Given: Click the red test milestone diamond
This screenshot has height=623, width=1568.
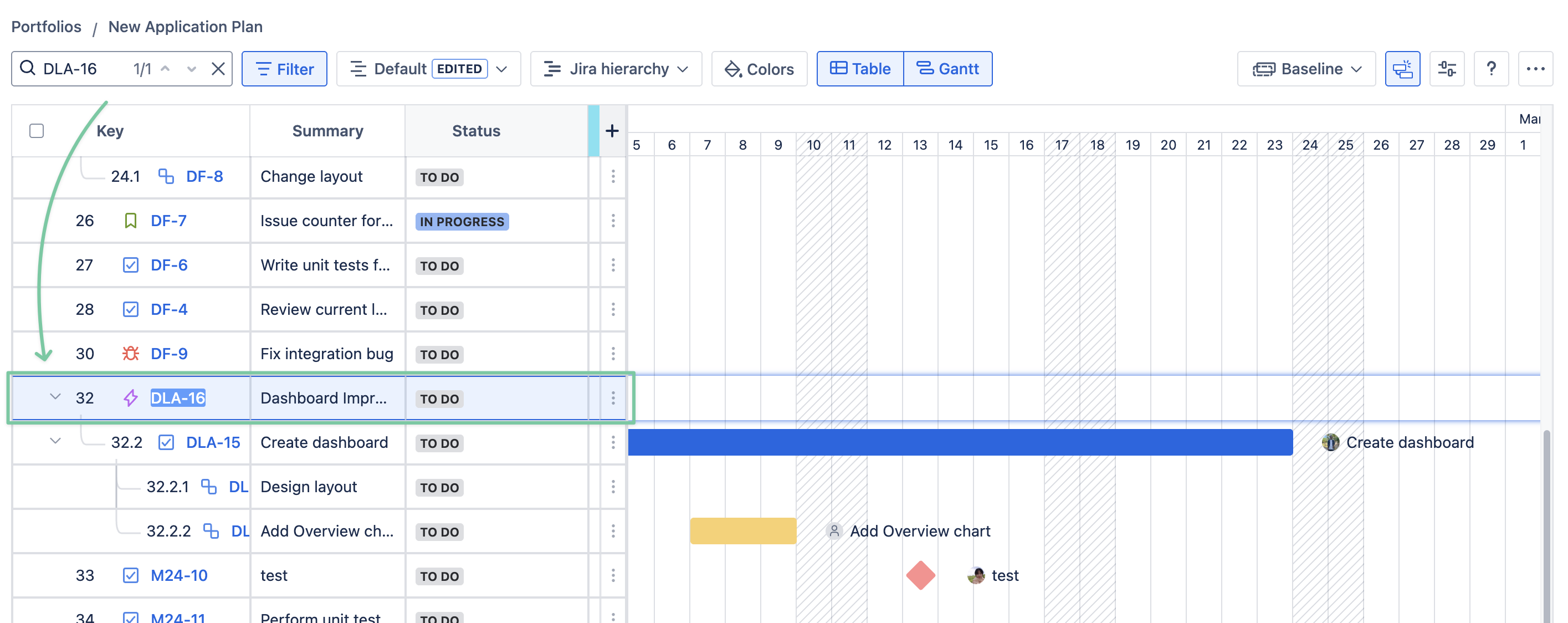Looking at the screenshot, I should (920, 575).
